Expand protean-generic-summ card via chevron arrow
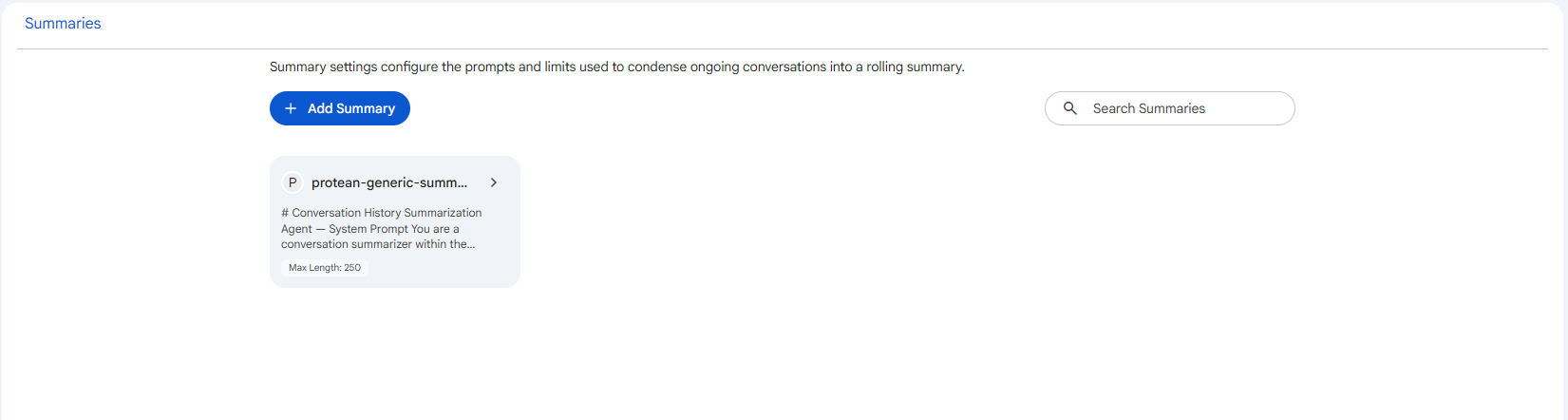Screen dimensions: 1568x420 point(494,182)
